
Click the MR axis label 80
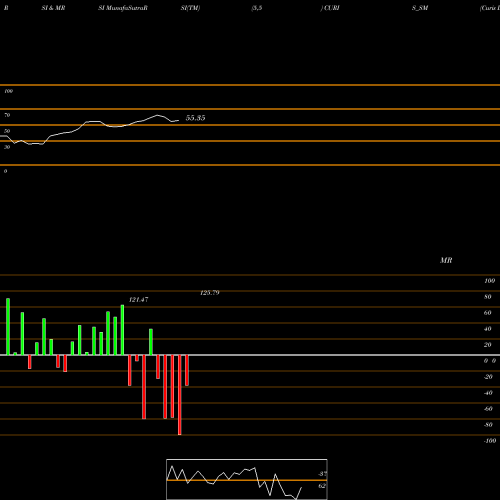click(488, 297)
